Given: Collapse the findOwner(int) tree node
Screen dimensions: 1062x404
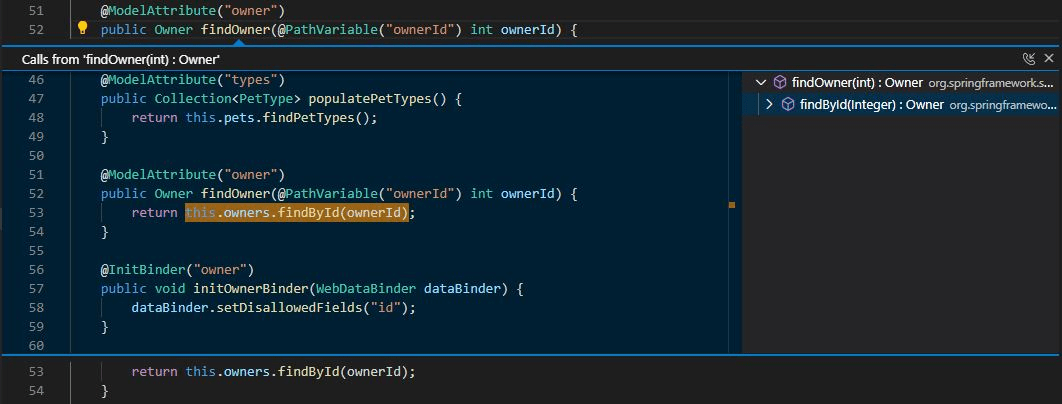Looking at the screenshot, I should 761,83.
